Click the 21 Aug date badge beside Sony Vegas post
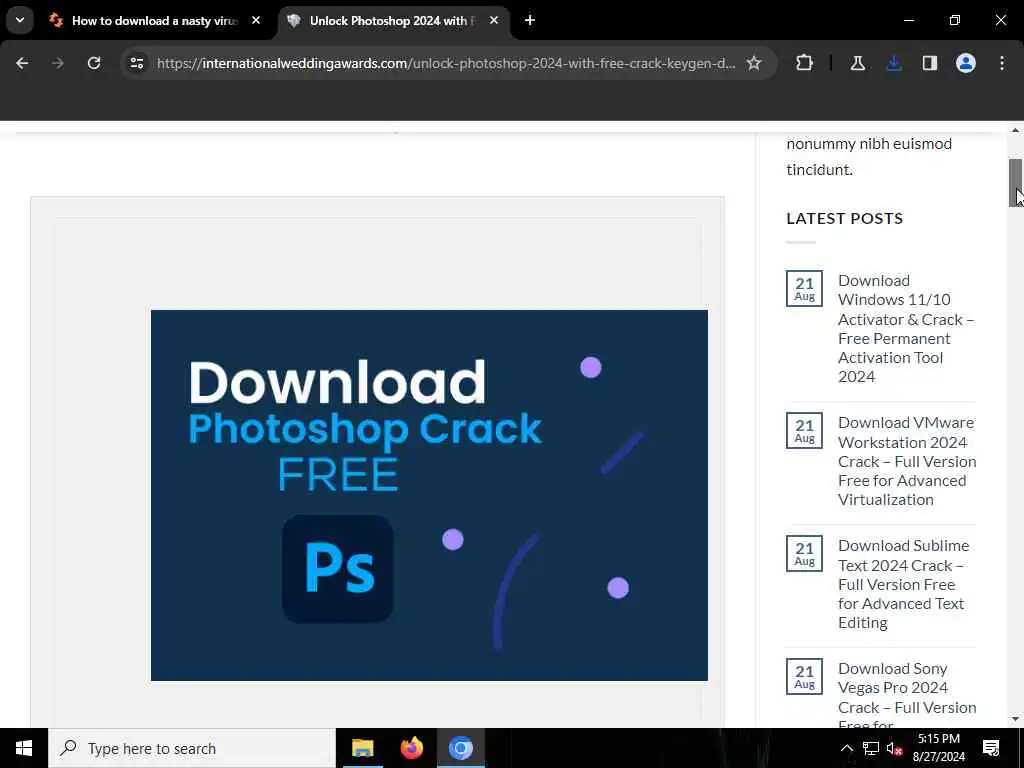Image resolution: width=1024 pixels, height=768 pixels. click(804, 677)
